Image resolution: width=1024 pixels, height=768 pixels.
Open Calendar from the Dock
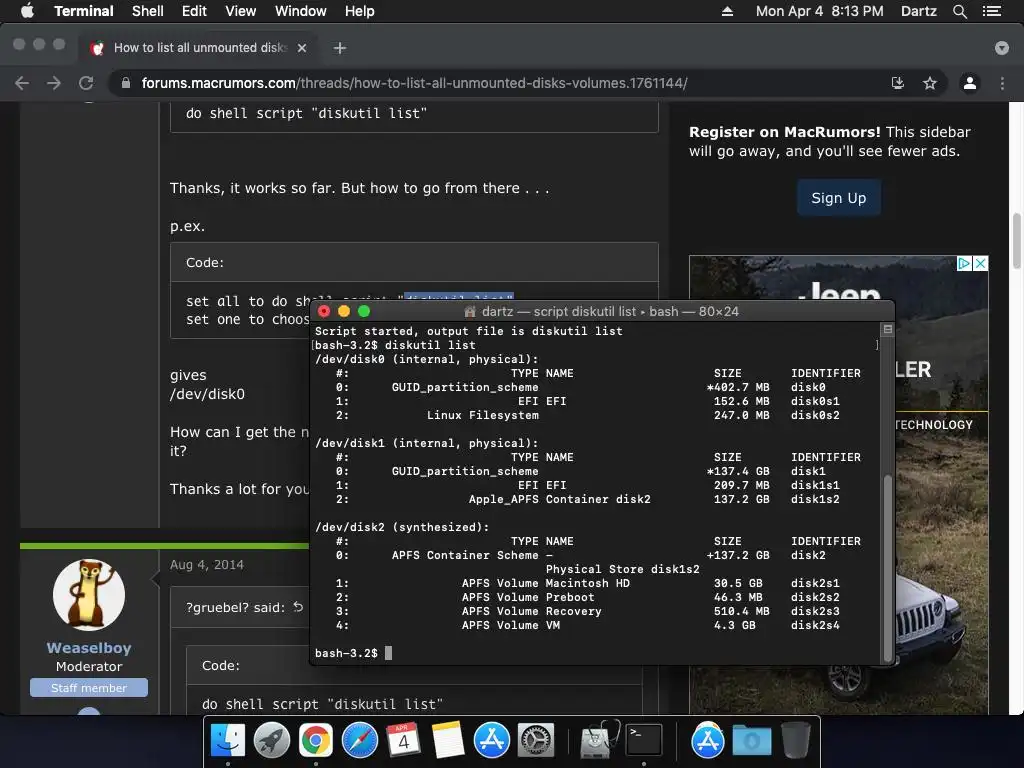[x=404, y=741]
